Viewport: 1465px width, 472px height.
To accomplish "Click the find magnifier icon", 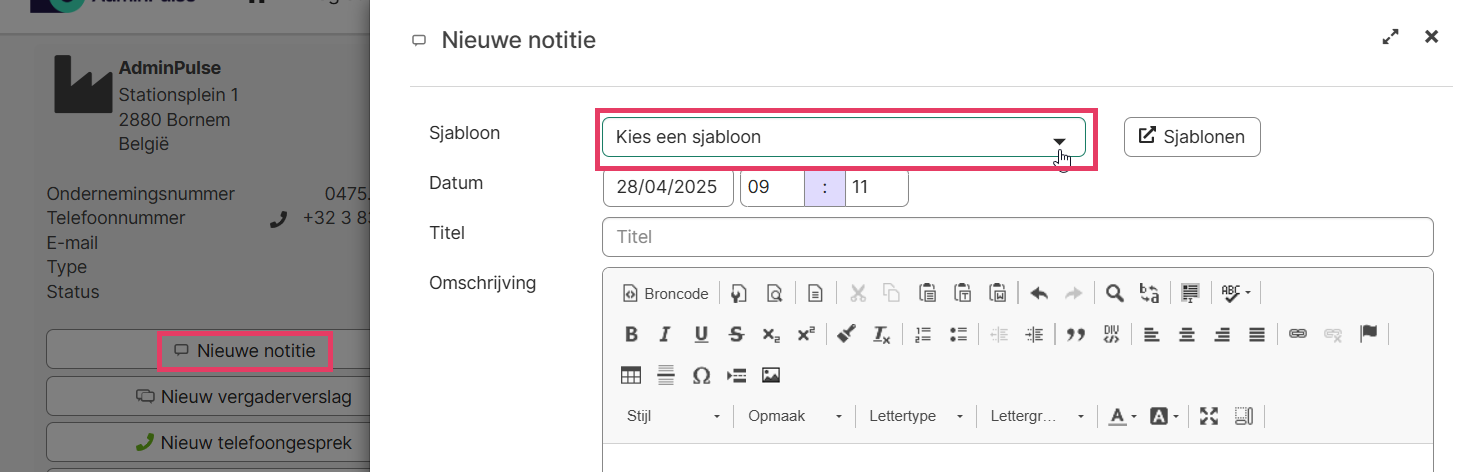I will (1114, 293).
